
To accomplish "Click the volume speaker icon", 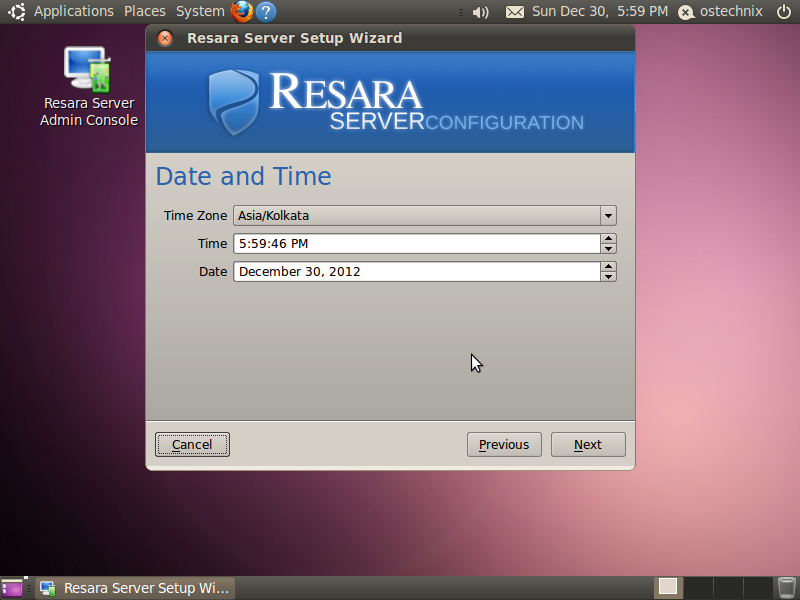I will [x=481, y=12].
